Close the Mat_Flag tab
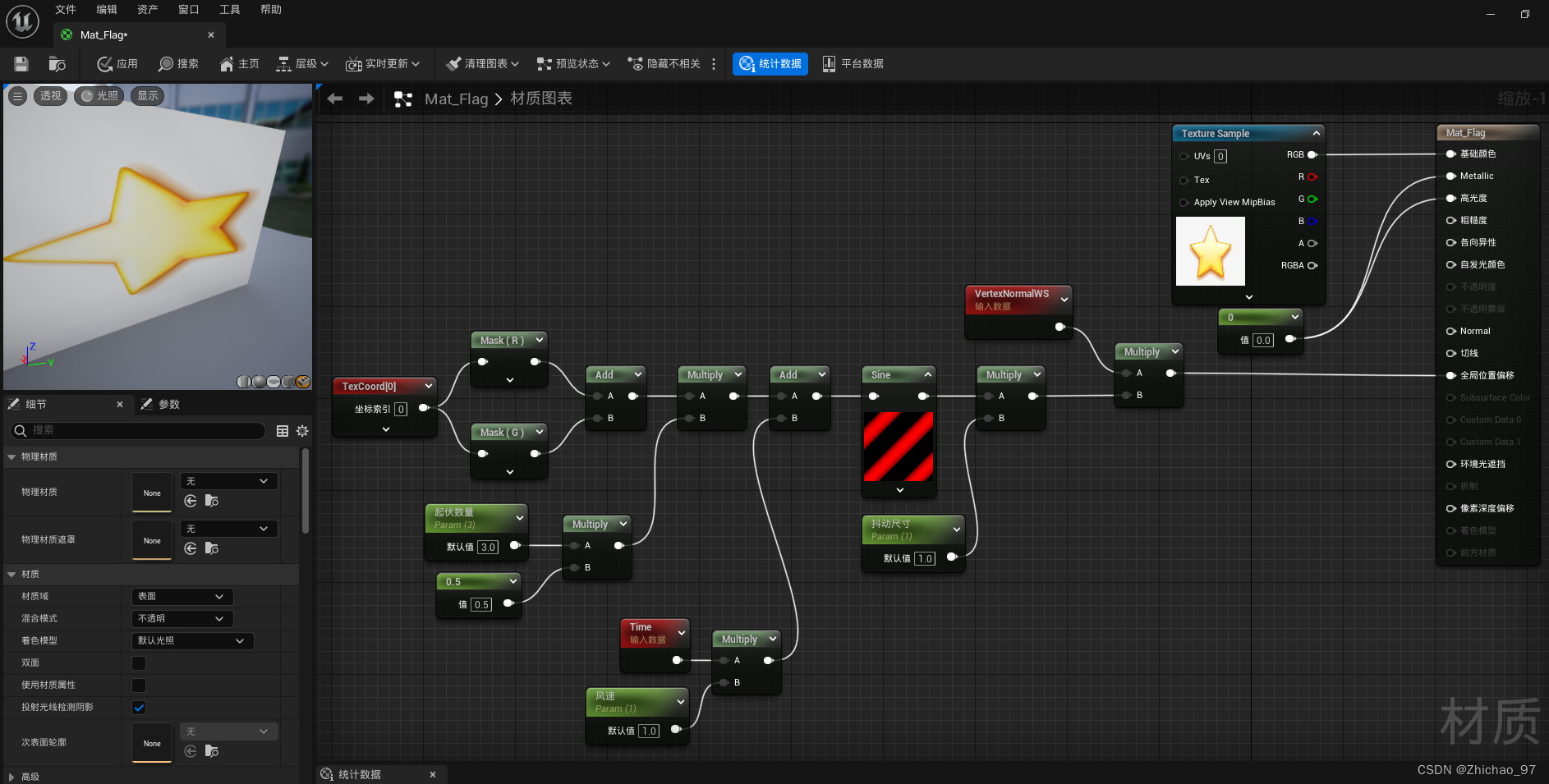This screenshot has width=1549, height=784. 211,35
